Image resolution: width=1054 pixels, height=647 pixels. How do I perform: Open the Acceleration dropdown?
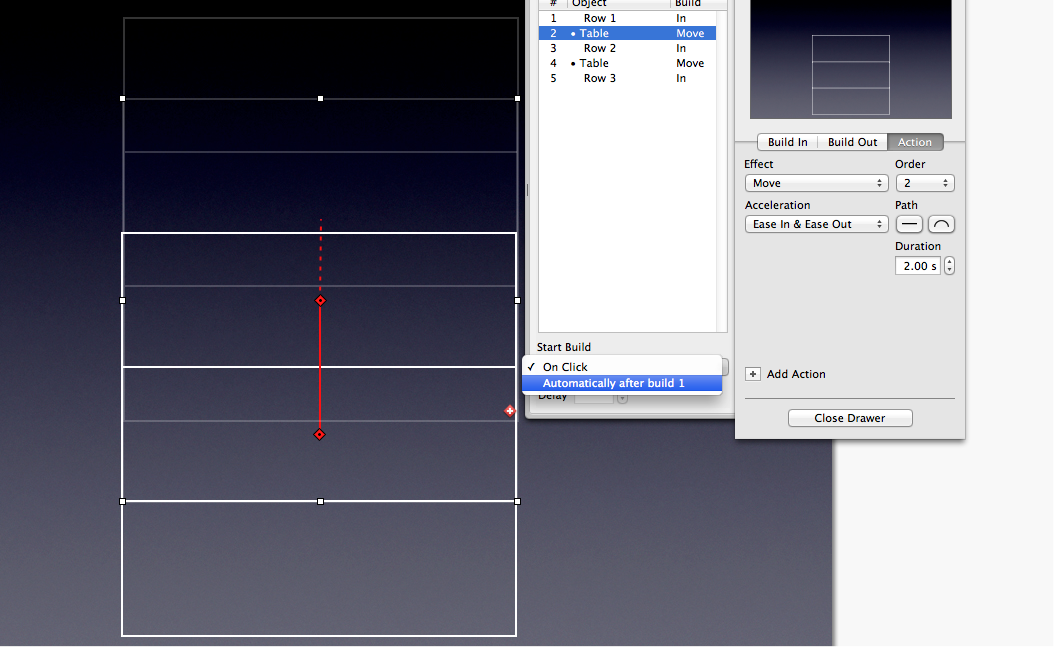pos(816,224)
